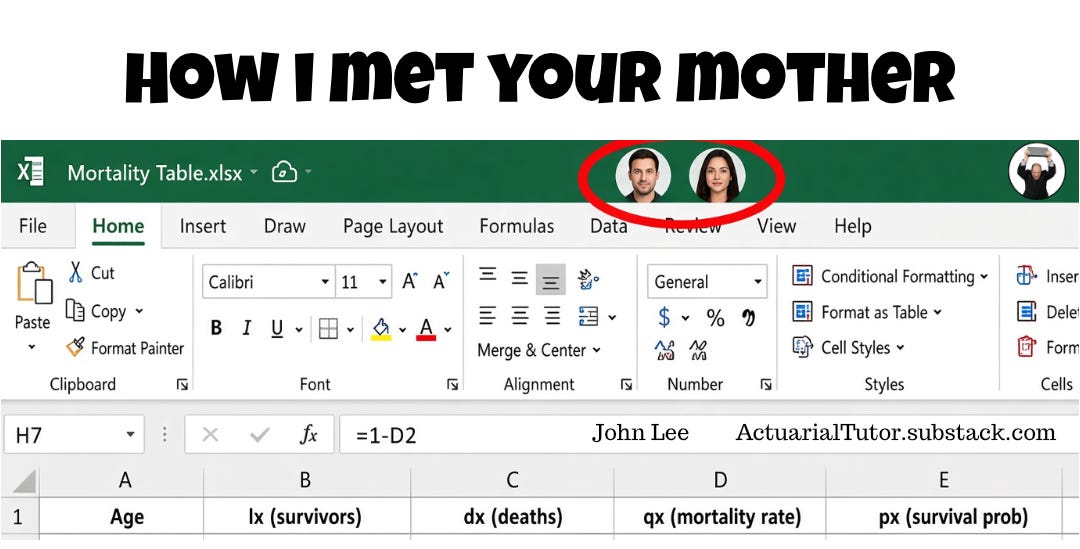Open the file name dropdown arrow
Image resolution: width=1080 pixels, height=549 pixels.
[254, 172]
